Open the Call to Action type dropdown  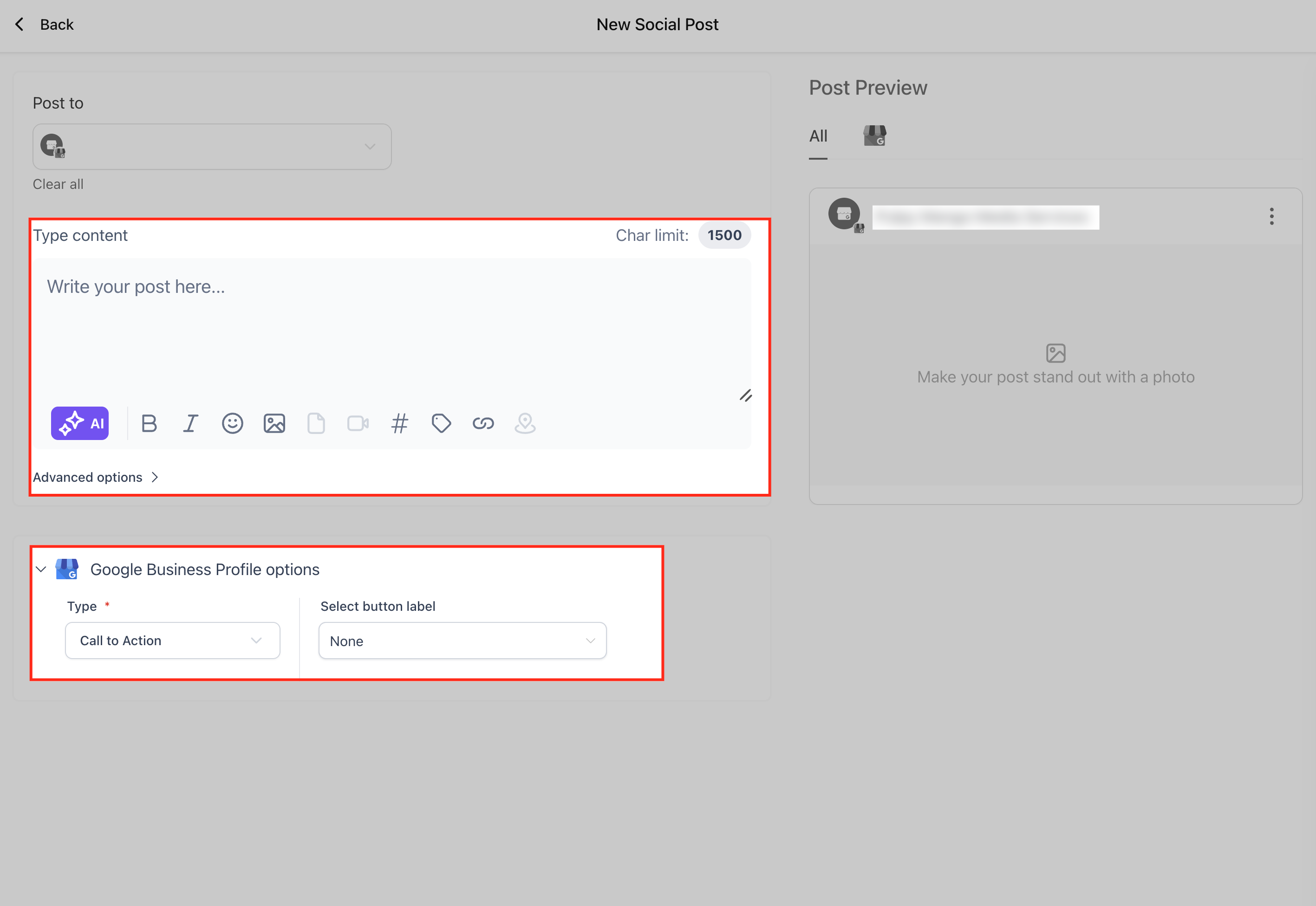[173, 641]
